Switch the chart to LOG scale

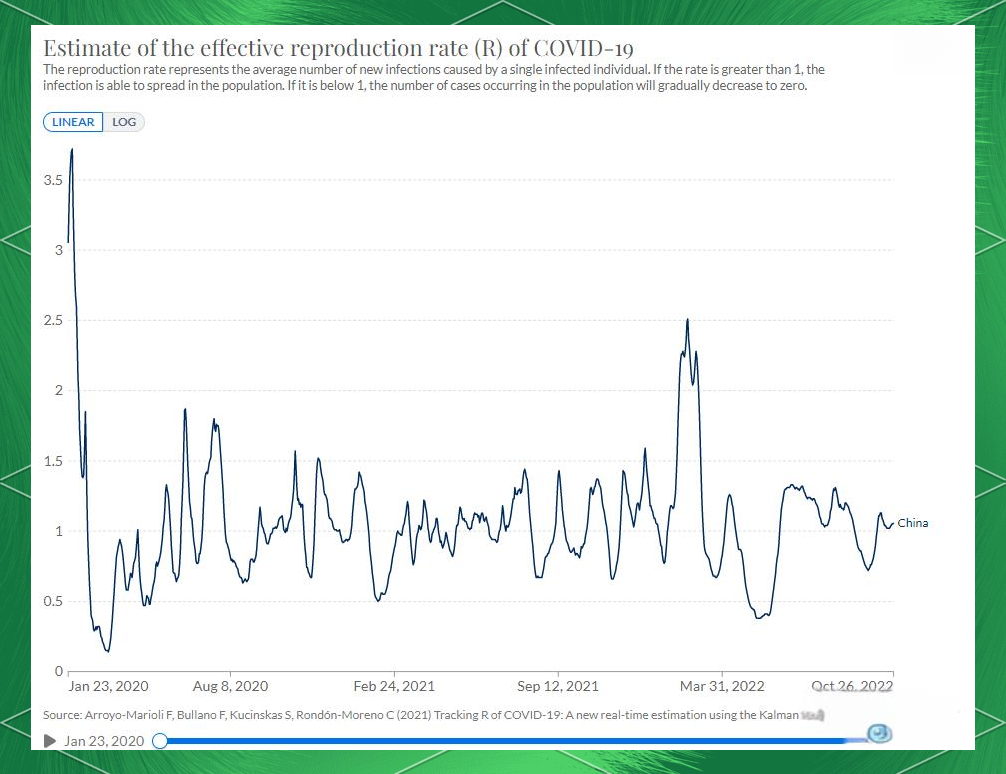click(124, 122)
